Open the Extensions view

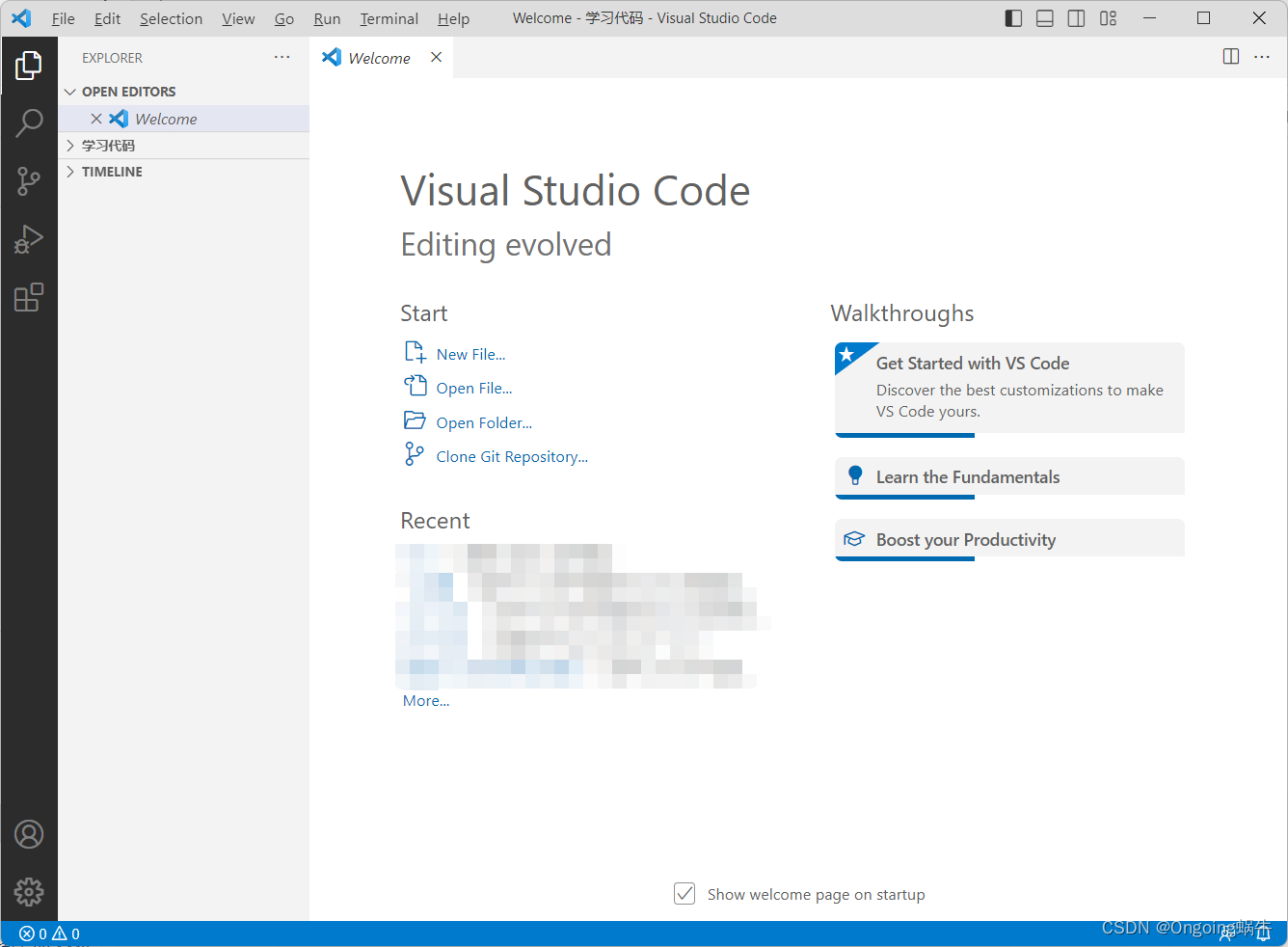point(29,297)
